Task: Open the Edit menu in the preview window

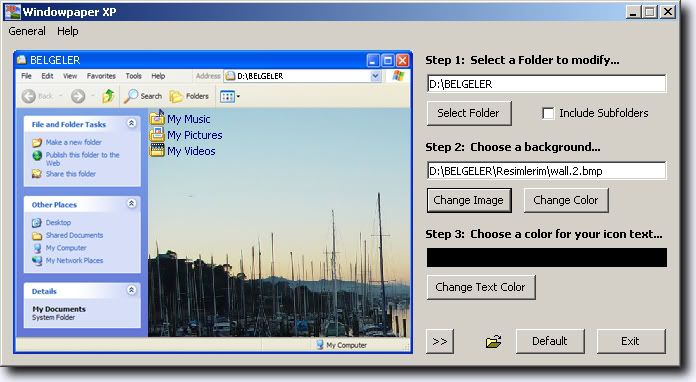Action: click(x=47, y=76)
